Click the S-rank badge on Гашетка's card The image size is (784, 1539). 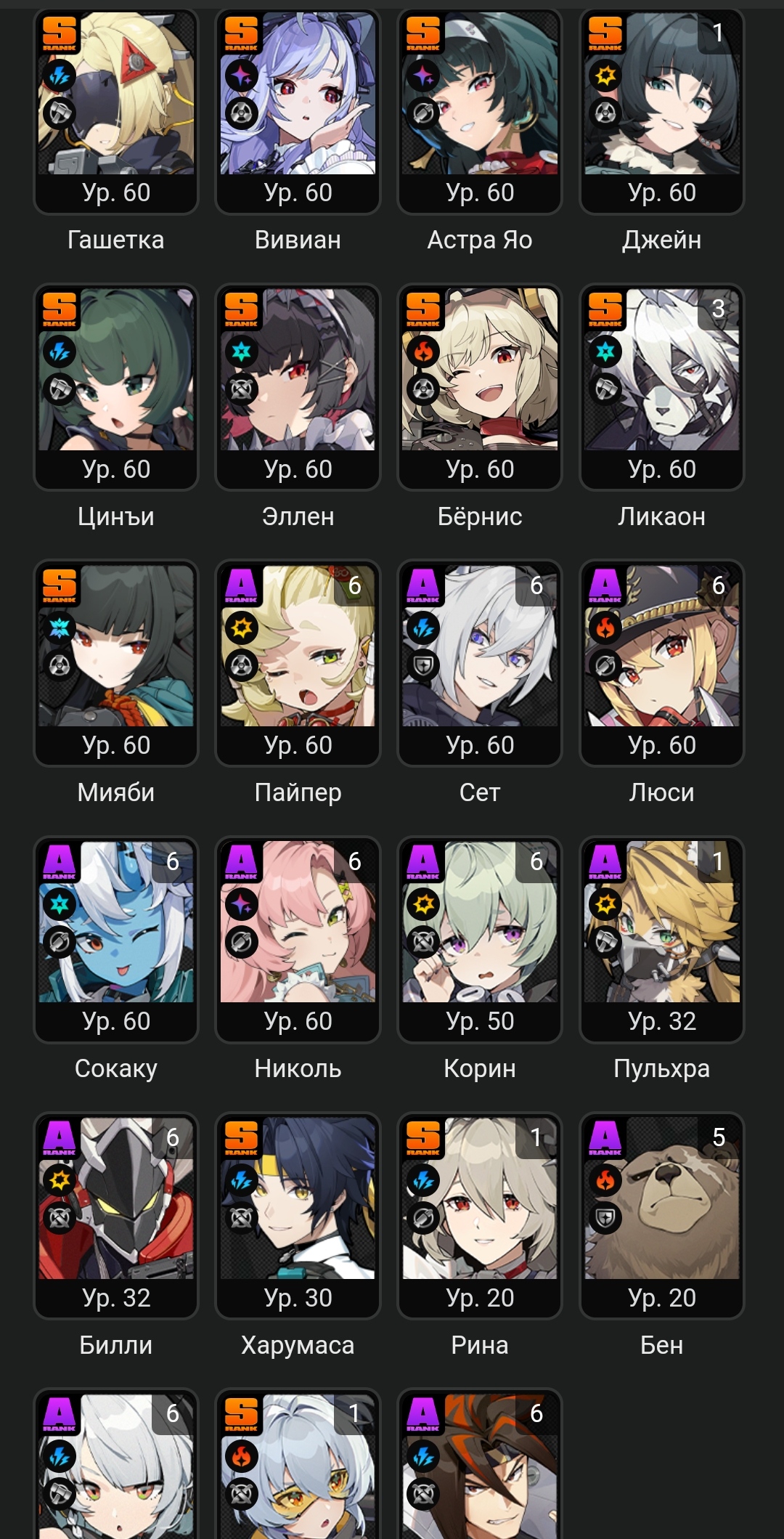60,33
